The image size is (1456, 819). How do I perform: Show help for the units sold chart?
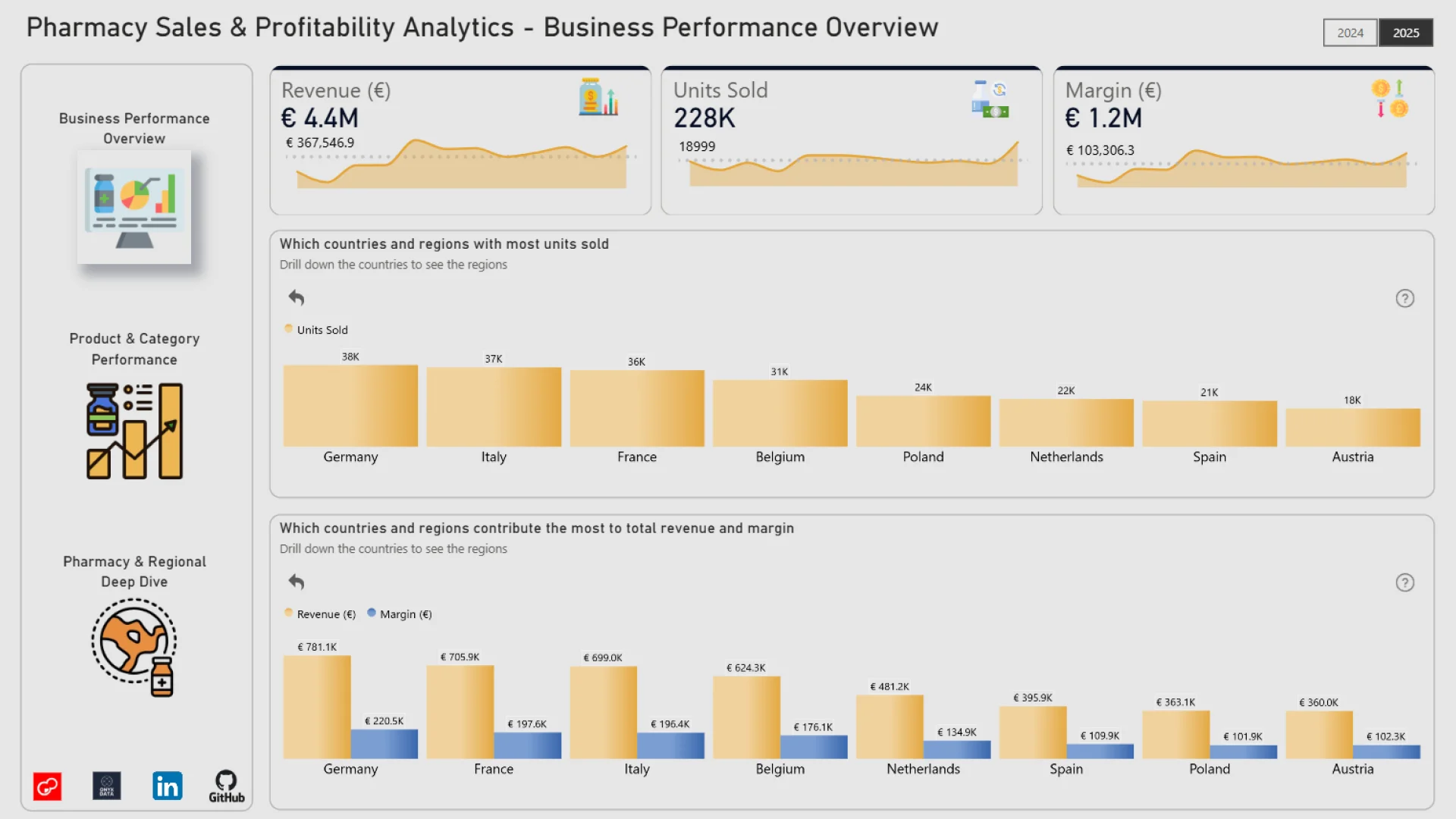click(x=1404, y=299)
